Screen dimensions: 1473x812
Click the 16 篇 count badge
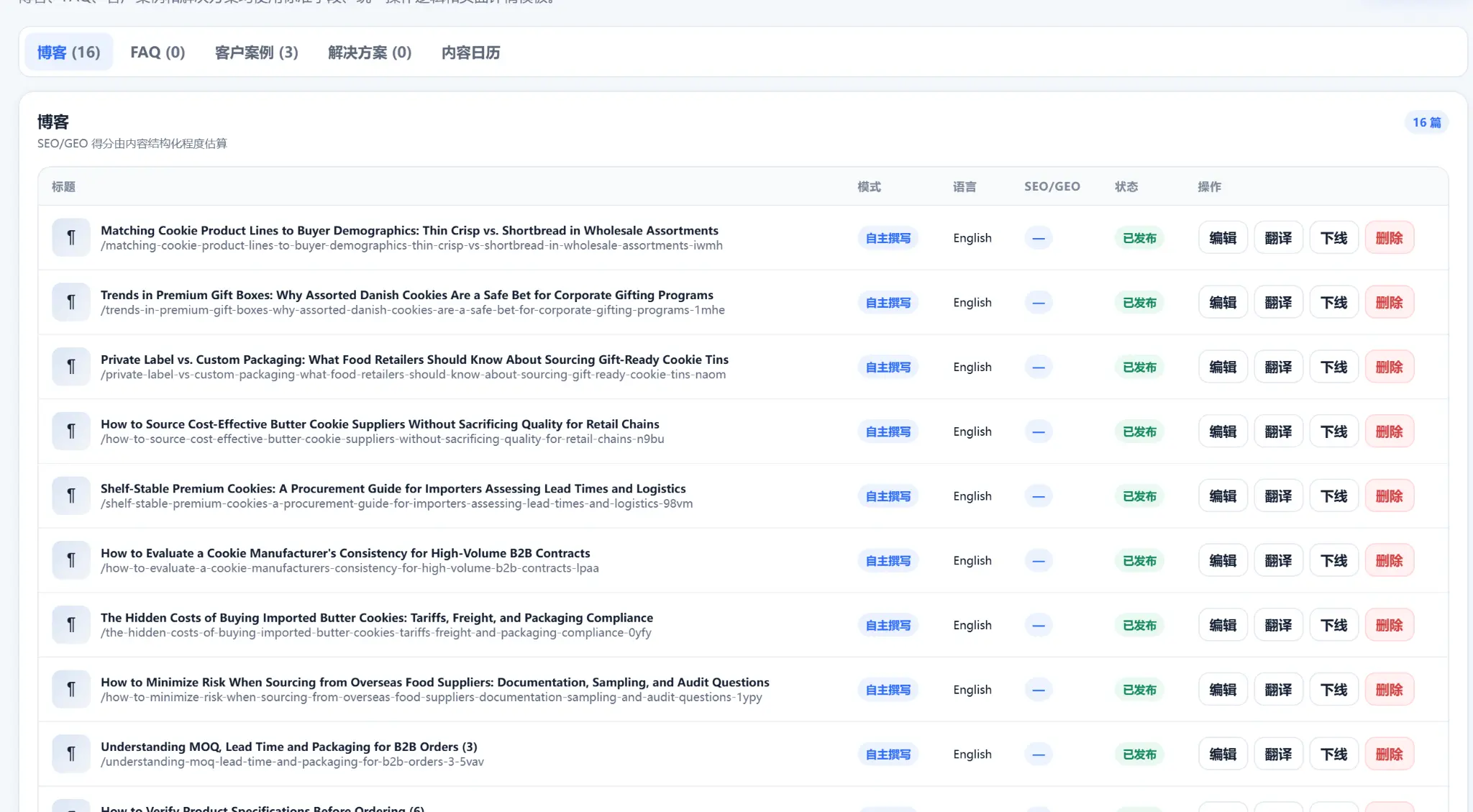(x=1426, y=122)
